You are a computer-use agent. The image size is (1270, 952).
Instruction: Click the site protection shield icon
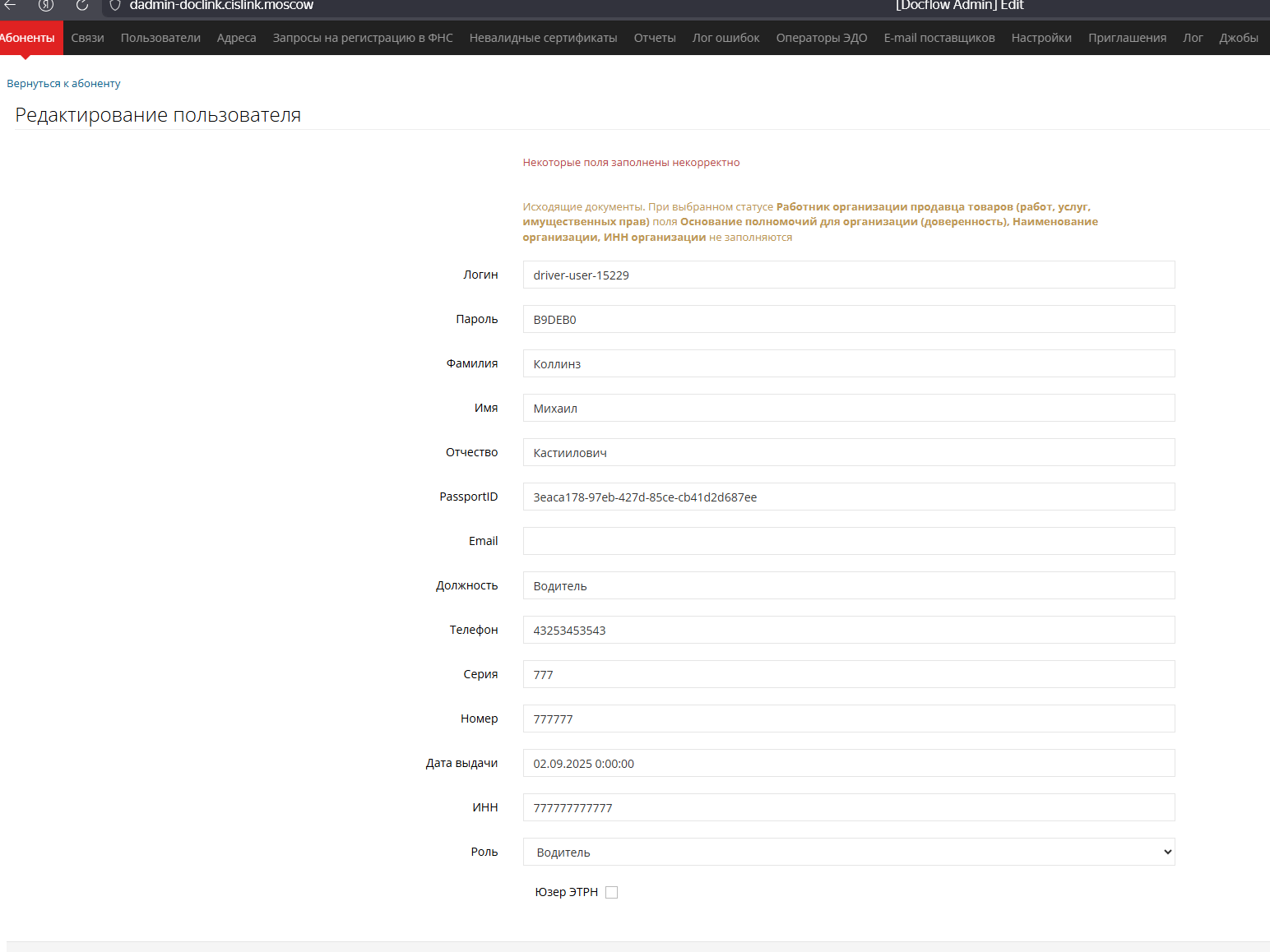[x=115, y=5]
